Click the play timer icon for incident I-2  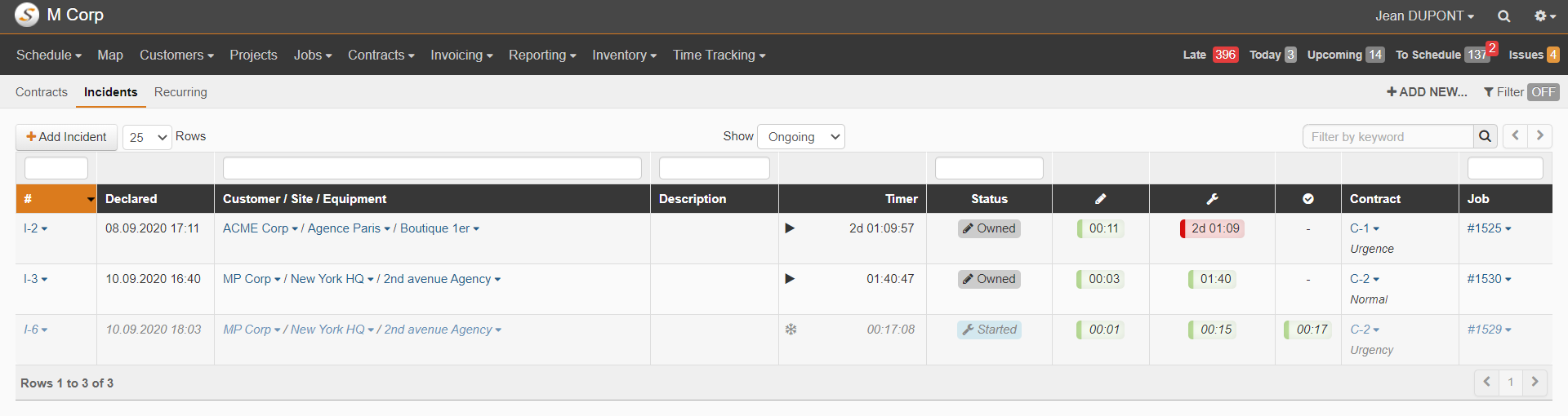tap(790, 228)
